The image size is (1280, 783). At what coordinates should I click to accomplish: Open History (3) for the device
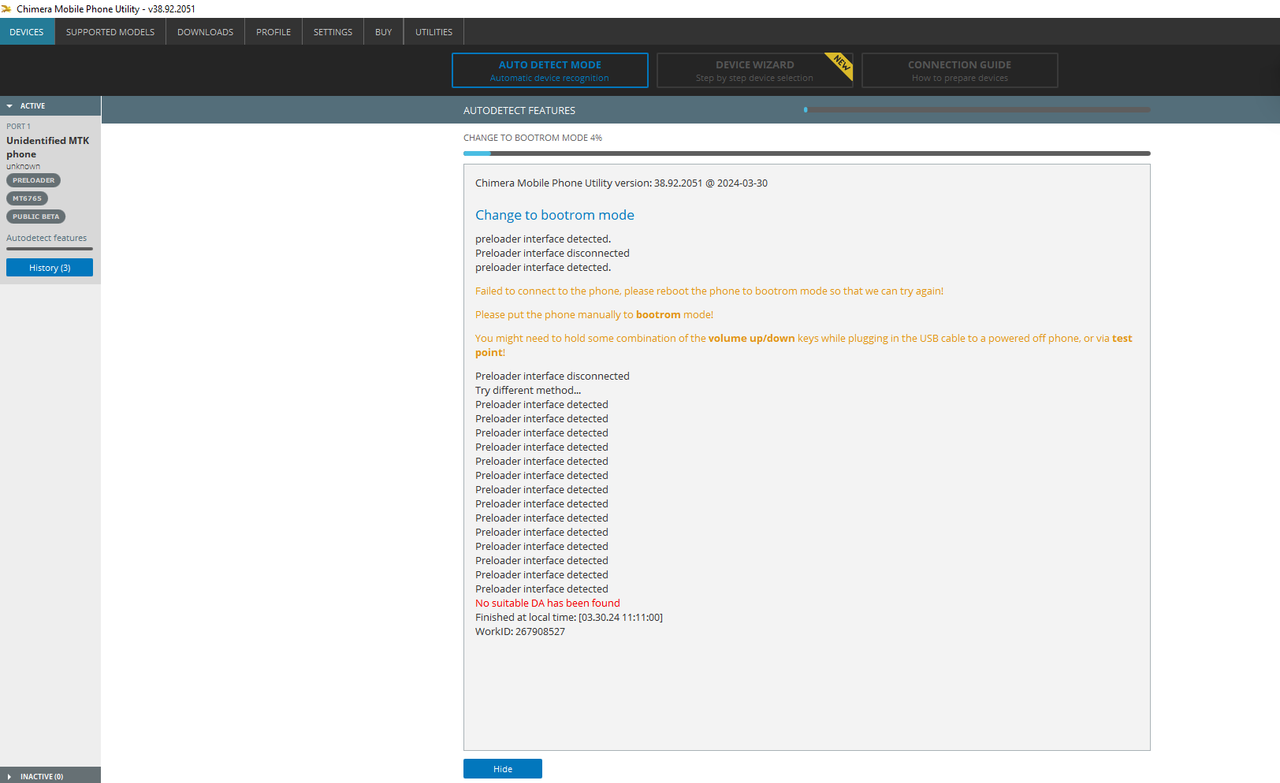click(x=49, y=267)
